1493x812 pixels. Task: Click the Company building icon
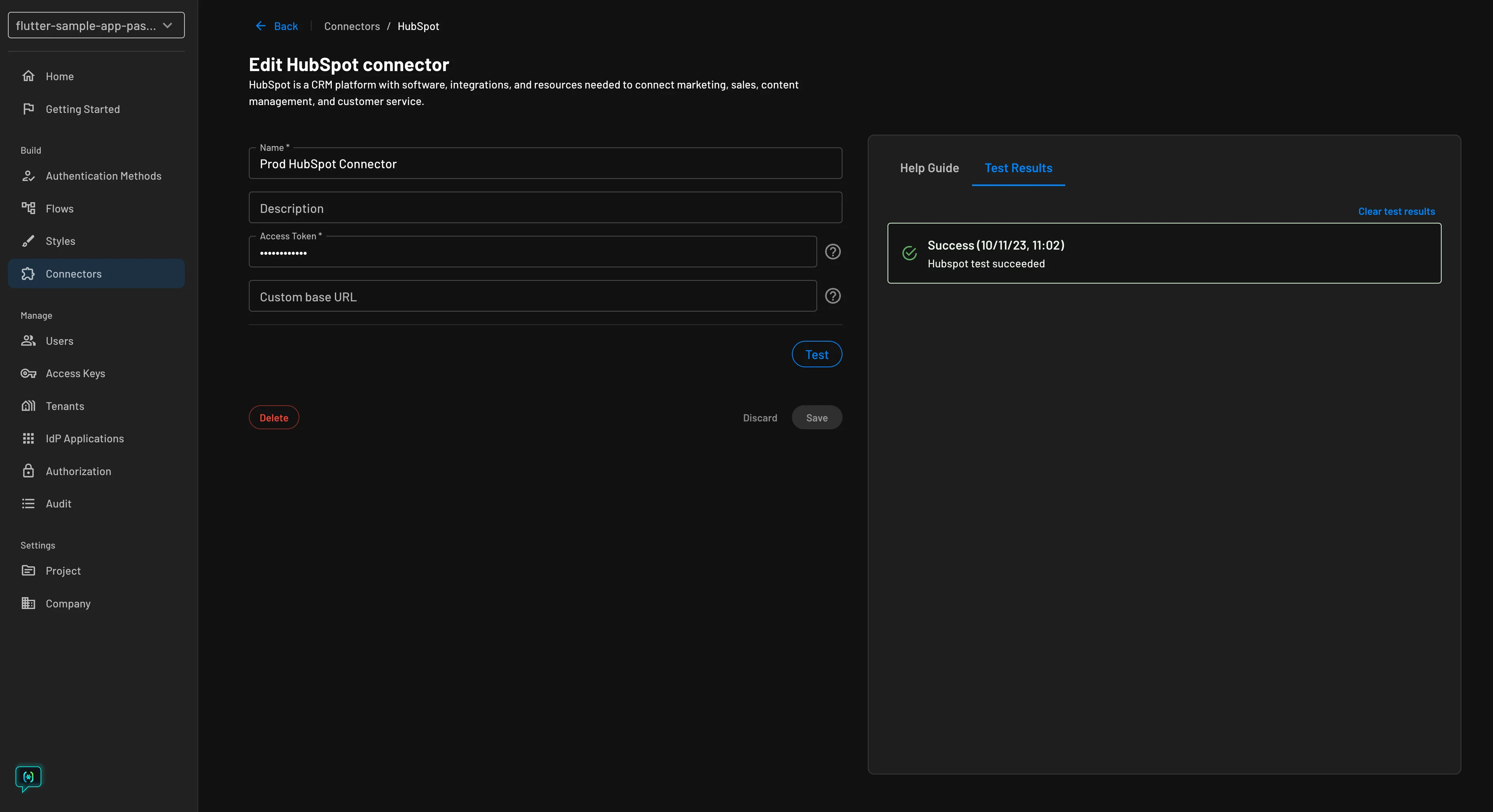click(28, 603)
